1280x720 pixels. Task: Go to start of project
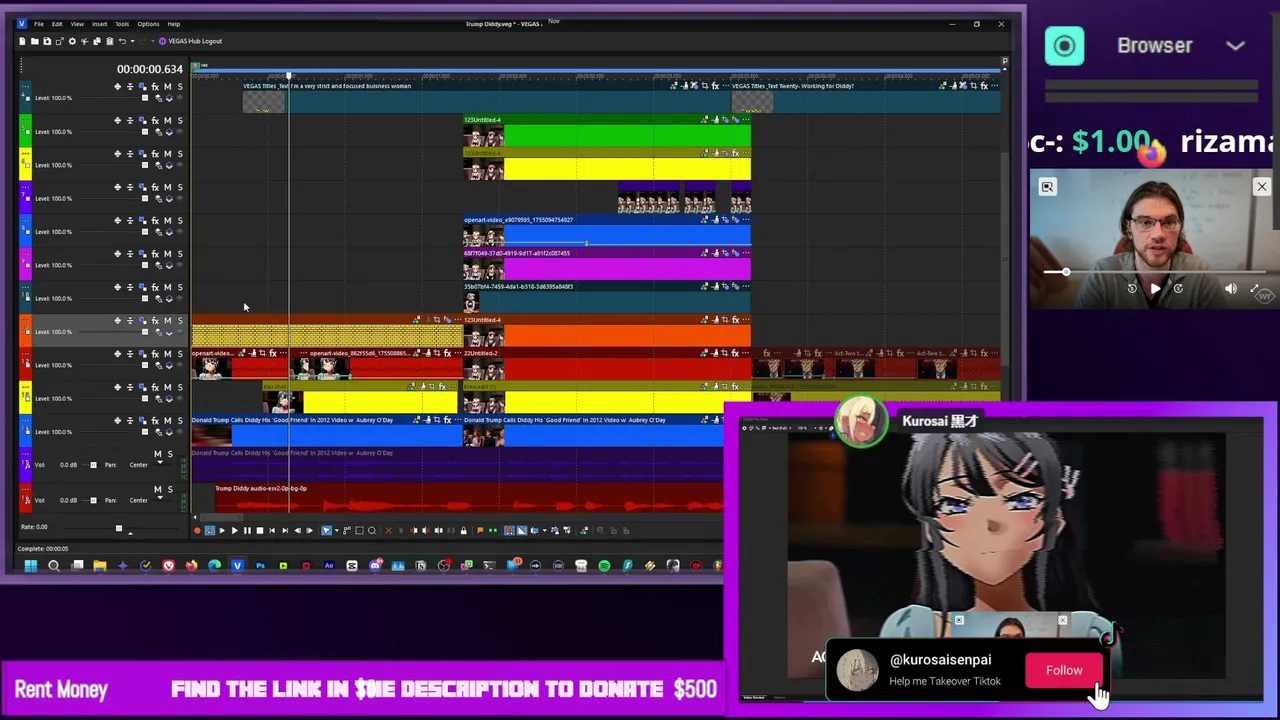272,530
